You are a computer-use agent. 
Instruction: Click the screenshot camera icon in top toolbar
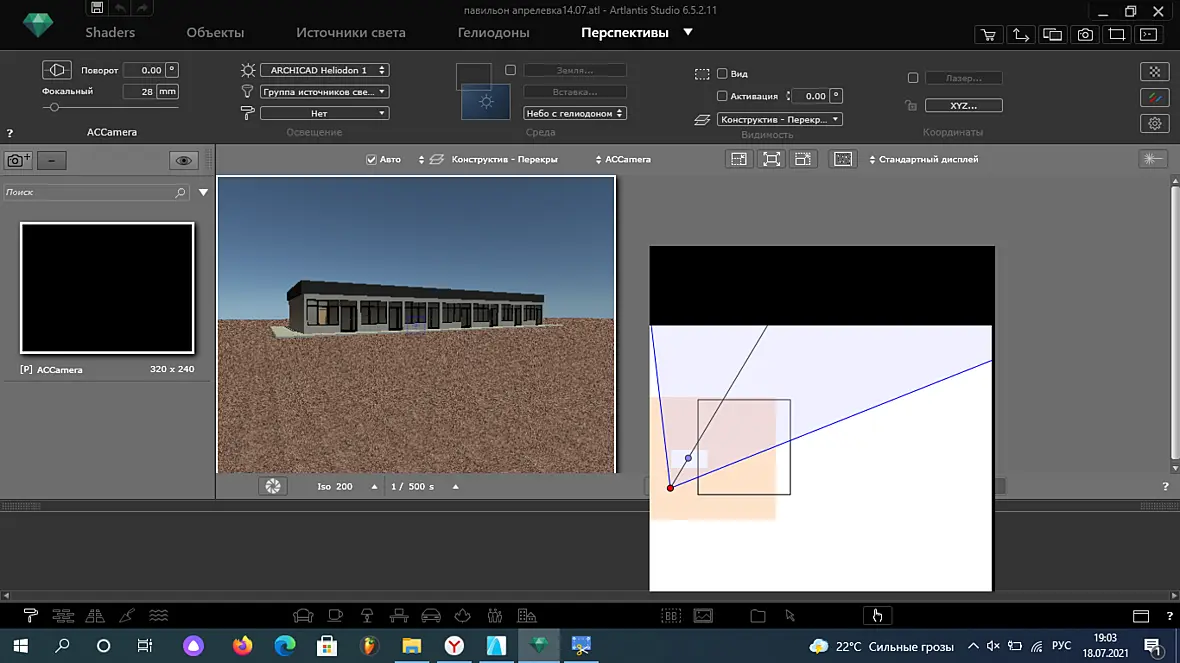(1085, 35)
